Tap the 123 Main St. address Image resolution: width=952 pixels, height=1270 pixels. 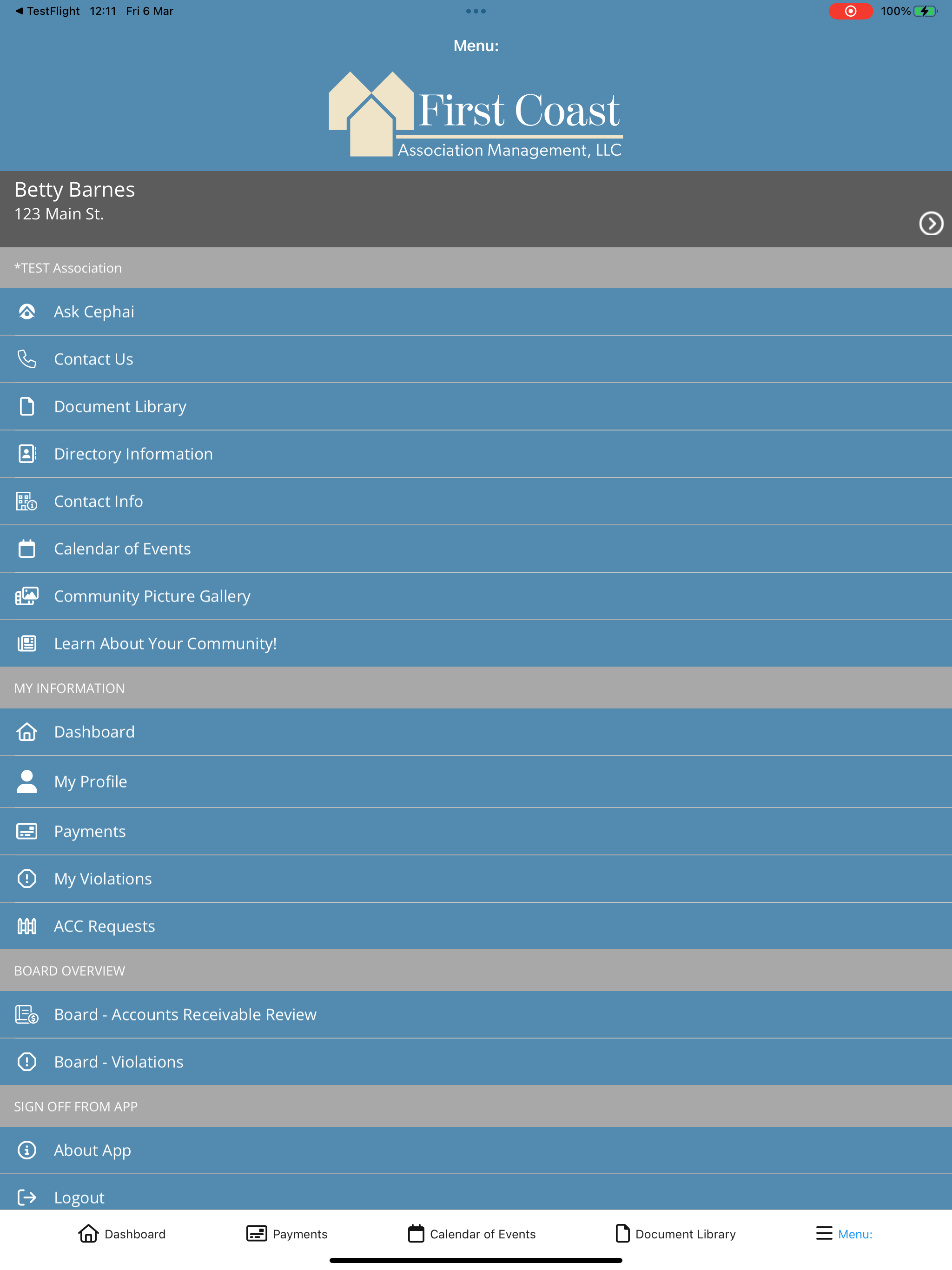coord(59,213)
